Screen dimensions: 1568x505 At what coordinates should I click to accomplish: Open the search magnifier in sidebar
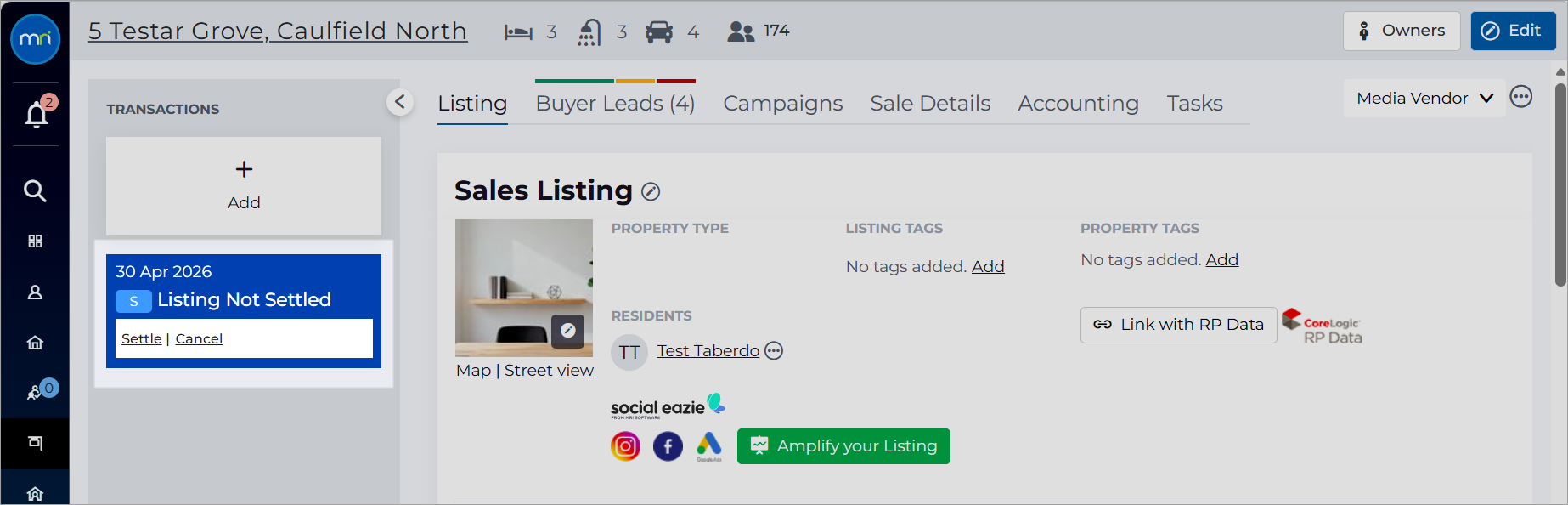coord(35,190)
